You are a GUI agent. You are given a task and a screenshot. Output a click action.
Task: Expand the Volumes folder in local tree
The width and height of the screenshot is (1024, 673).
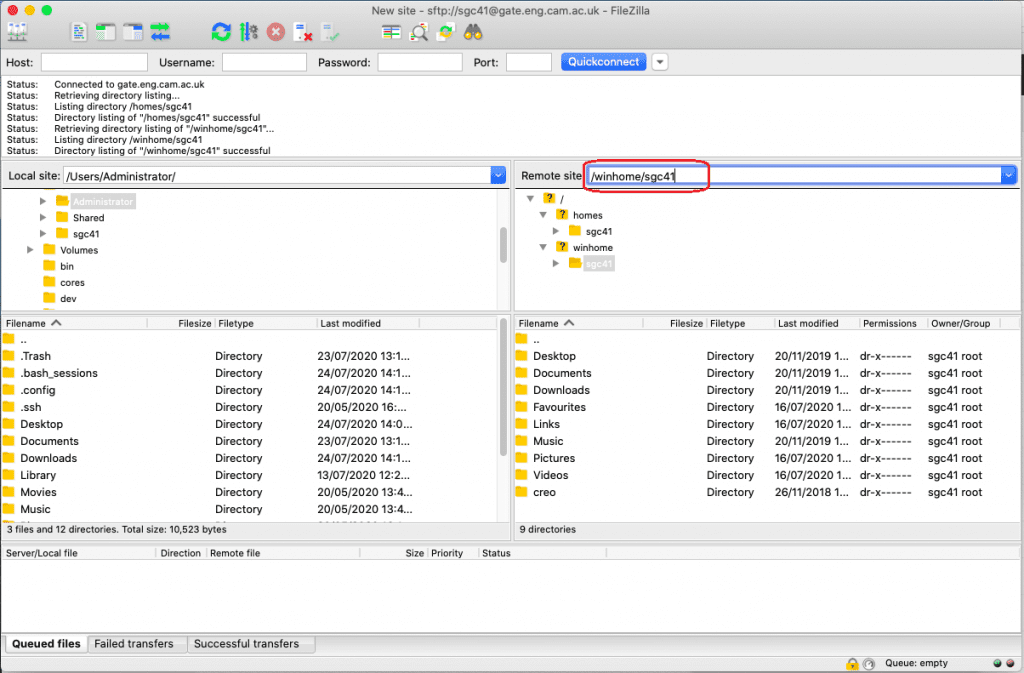point(31,250)
